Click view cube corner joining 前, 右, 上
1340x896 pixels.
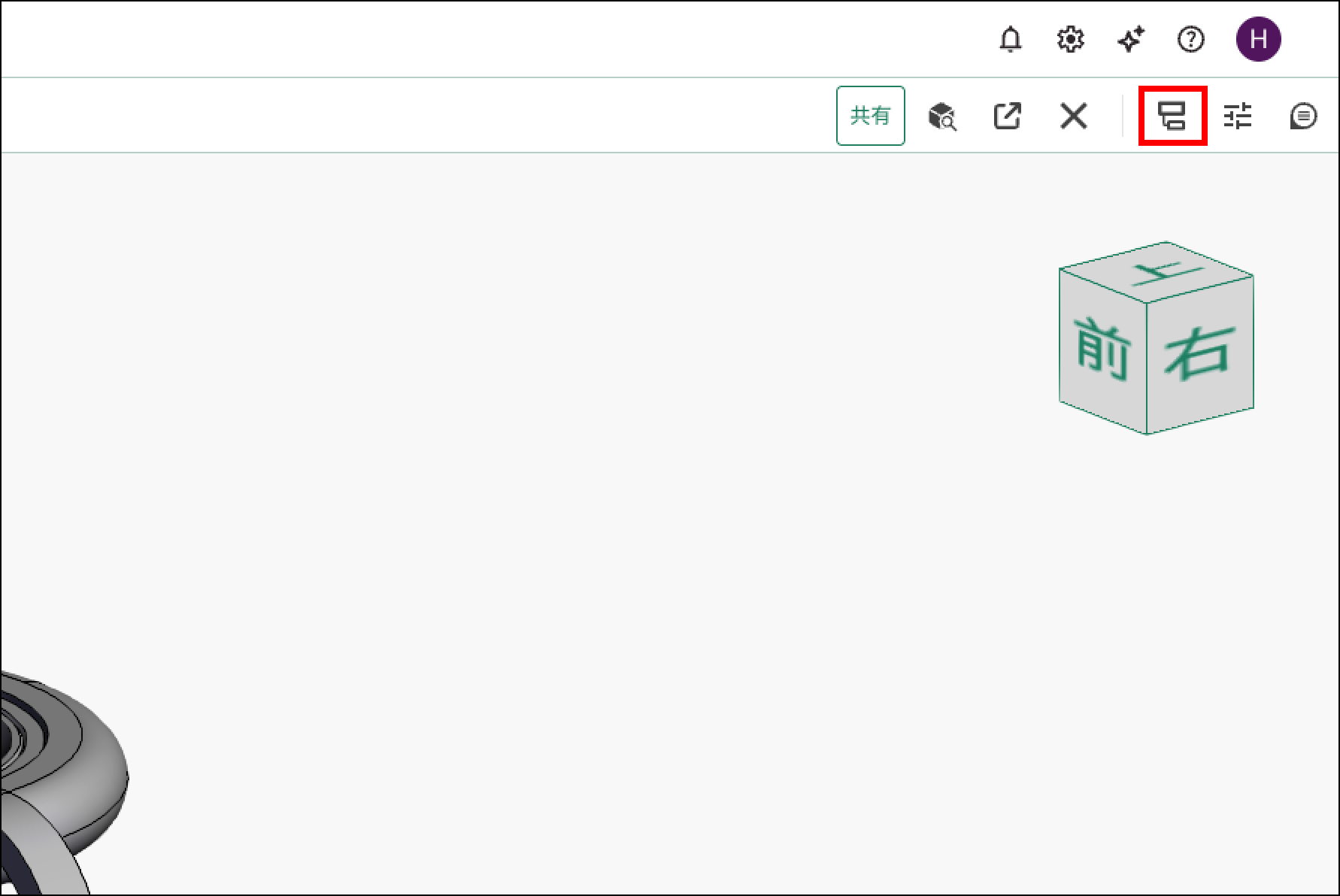point(1146,303)
